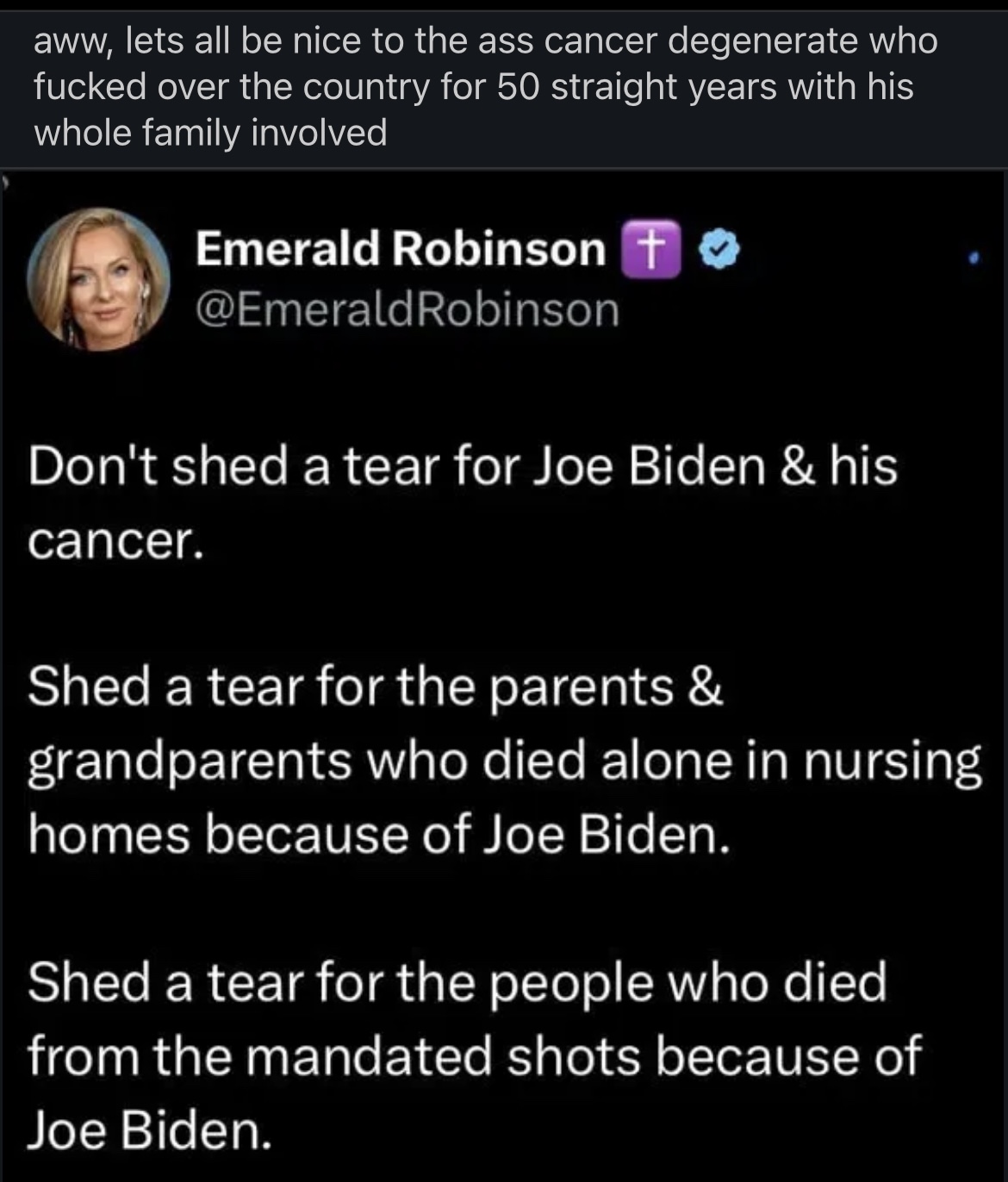The width and height of the screenshot is (1008, 1182).
Task: Click "whole family involved" in the caption
Action: pos(210,133)
